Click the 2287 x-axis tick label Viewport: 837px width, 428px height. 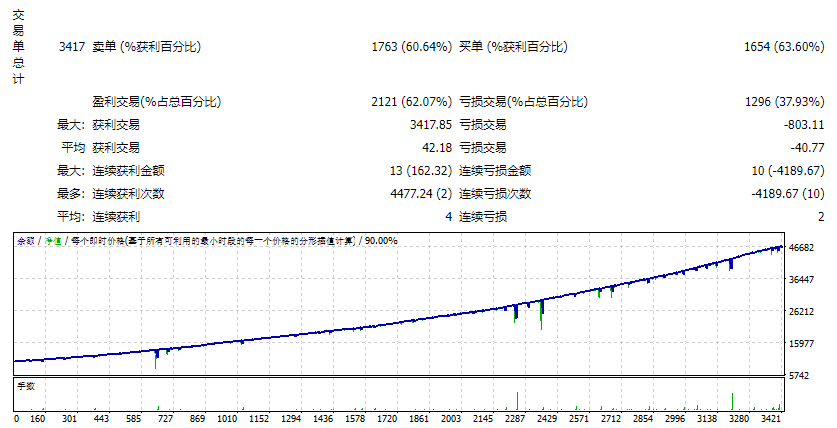coord(515,419)
